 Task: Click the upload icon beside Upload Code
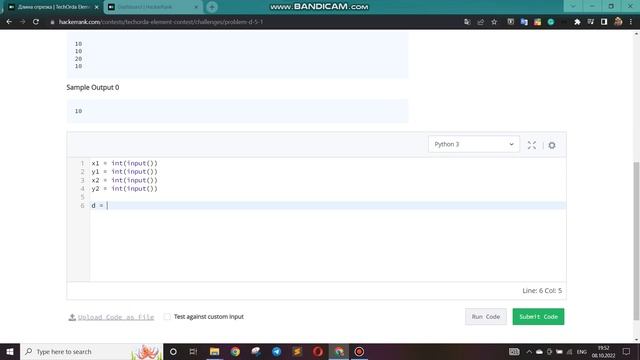72,317
